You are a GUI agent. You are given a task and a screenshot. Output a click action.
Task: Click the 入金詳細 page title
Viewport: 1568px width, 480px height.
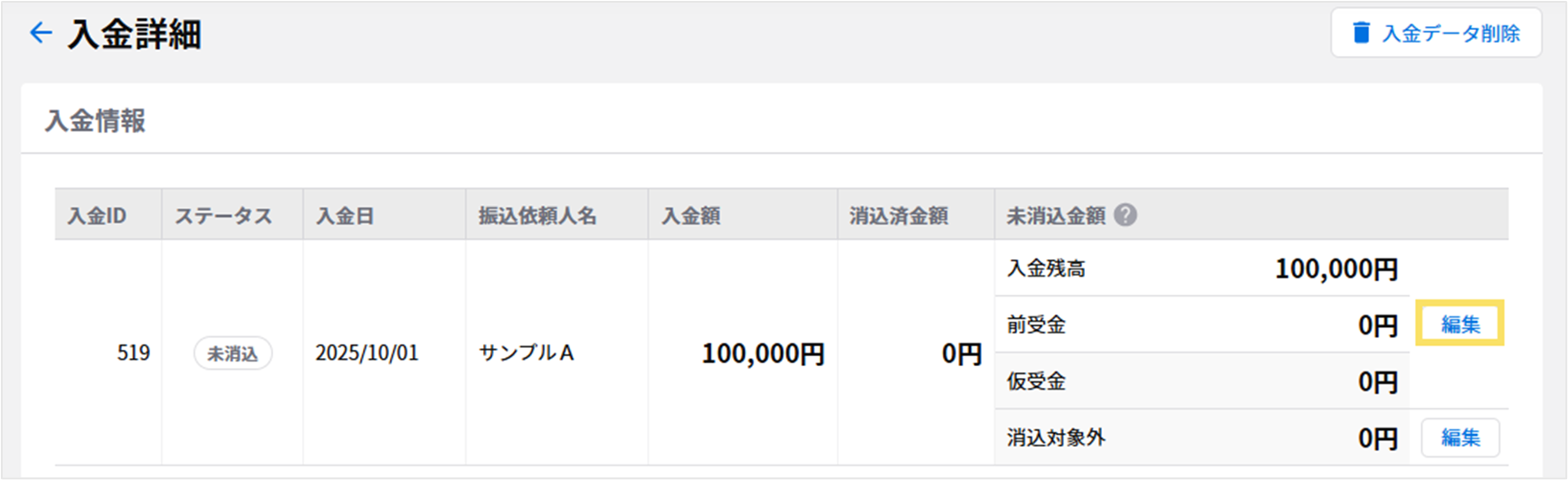pyautogui.click(x=134, y=34)
